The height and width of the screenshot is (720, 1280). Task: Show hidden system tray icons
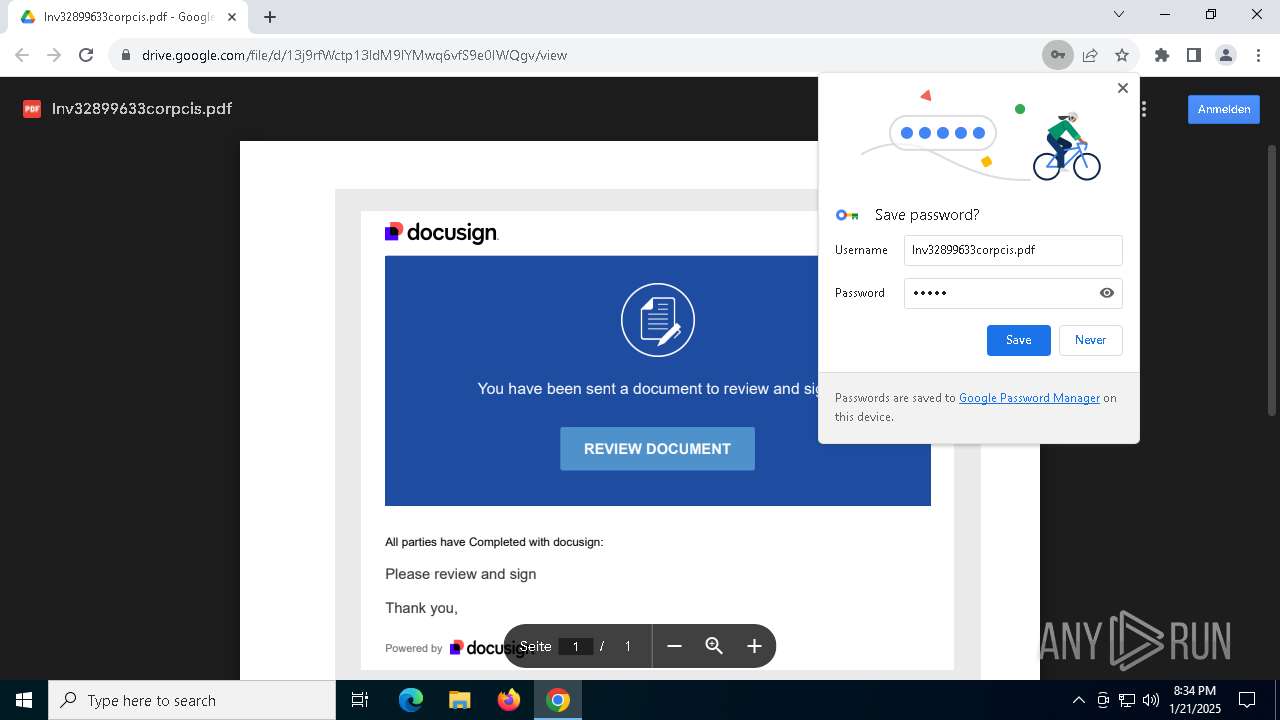(x=1078, y=700)
